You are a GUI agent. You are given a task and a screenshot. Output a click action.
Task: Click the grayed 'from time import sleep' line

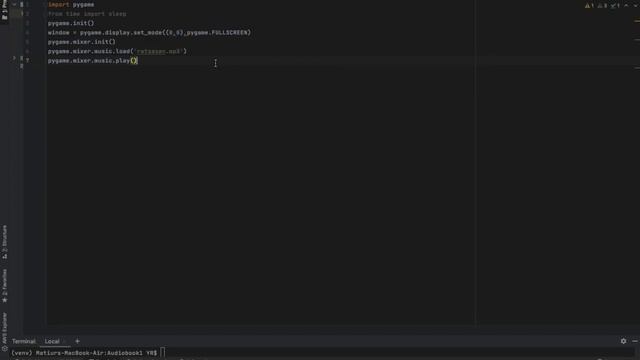[x=87, y=14]
